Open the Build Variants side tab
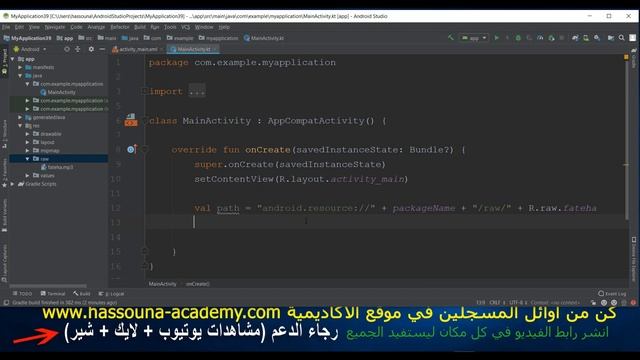Viewport: 640px width, 360px height. 4,216
